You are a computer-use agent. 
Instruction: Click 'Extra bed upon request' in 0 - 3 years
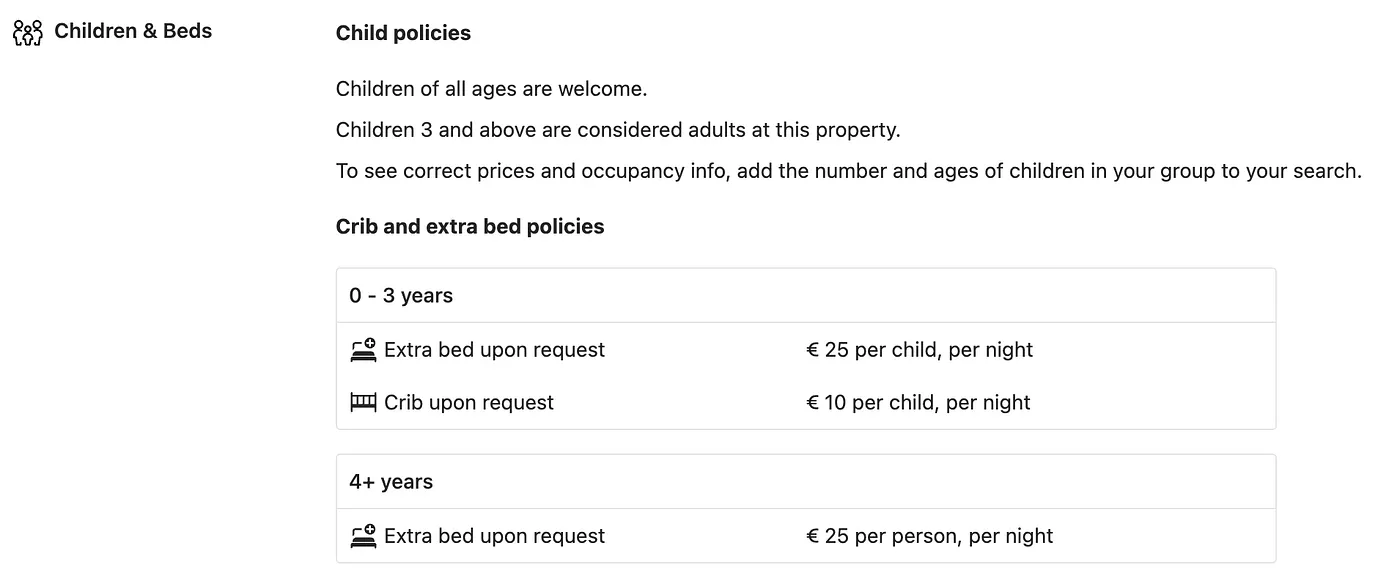(494, 350)
